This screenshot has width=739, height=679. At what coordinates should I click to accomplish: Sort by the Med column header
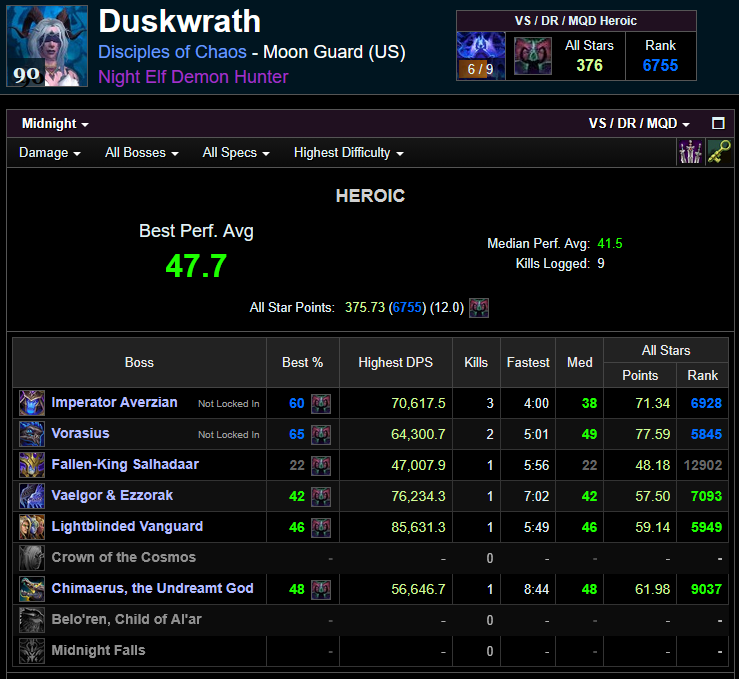click(x=579, y=362)
